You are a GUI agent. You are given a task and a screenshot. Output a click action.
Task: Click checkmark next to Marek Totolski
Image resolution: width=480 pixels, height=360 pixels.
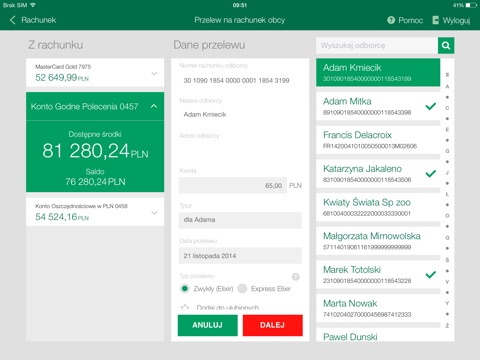431,275
